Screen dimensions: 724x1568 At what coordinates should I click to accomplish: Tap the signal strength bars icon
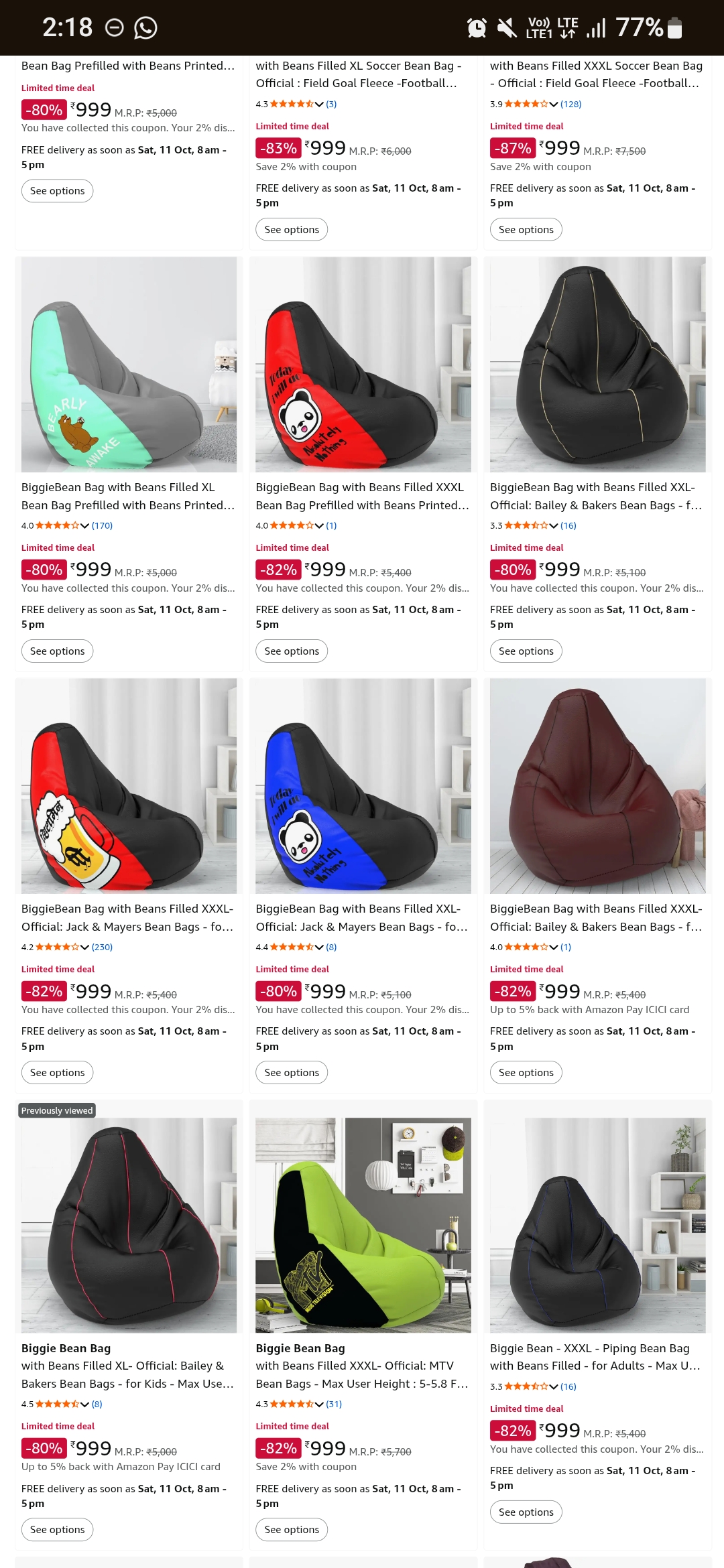coord(596,27)
